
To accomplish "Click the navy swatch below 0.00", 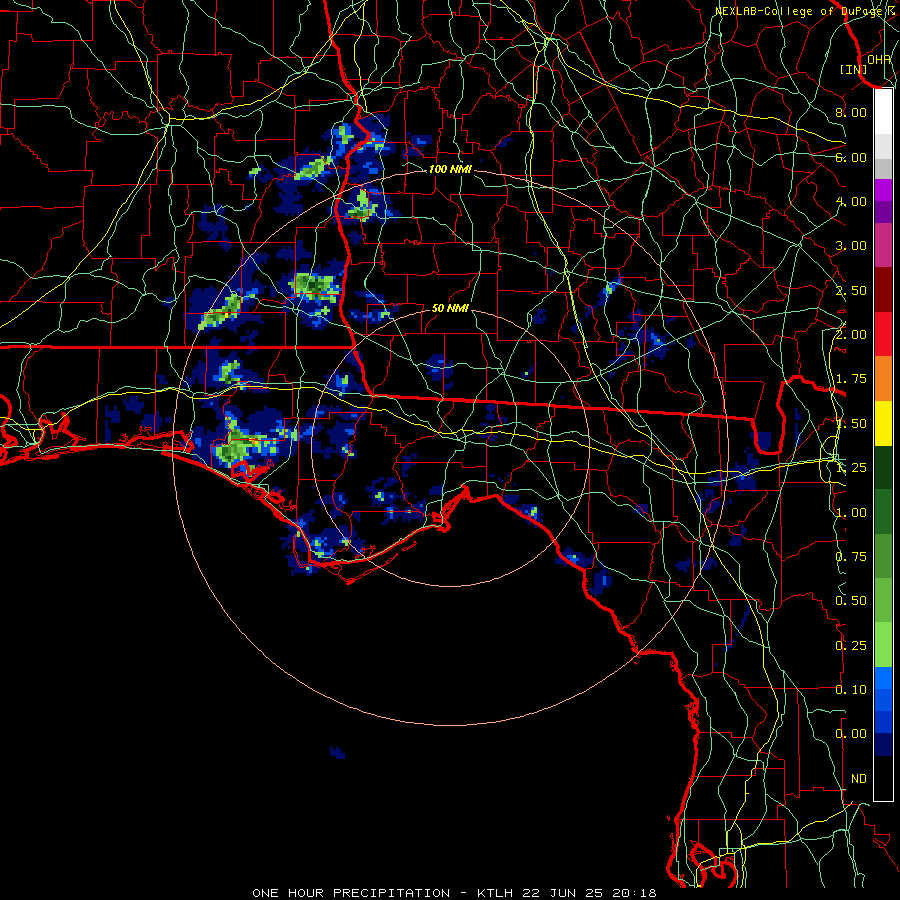I will (883, 745).
